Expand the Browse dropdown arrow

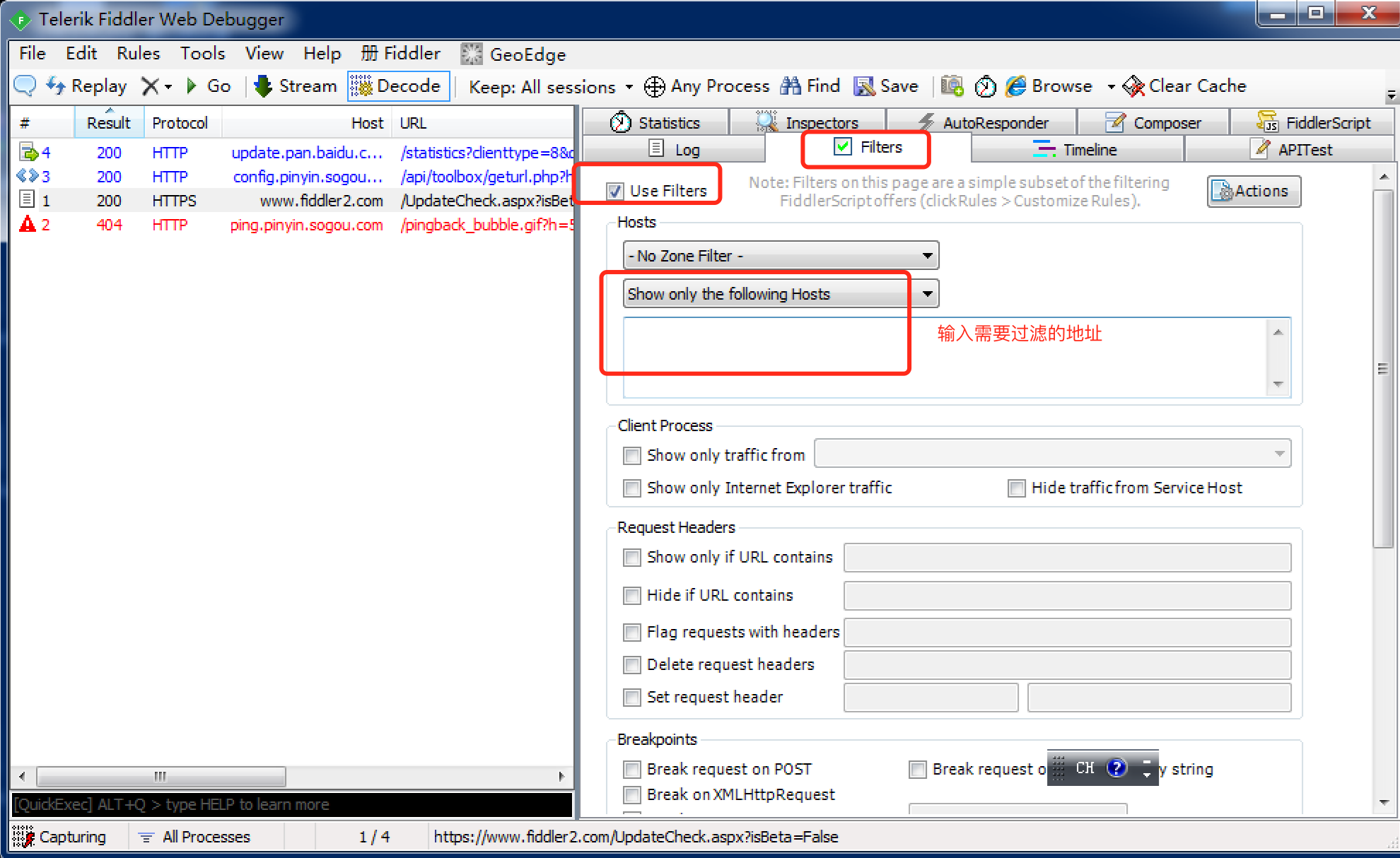coord(1111,87)
